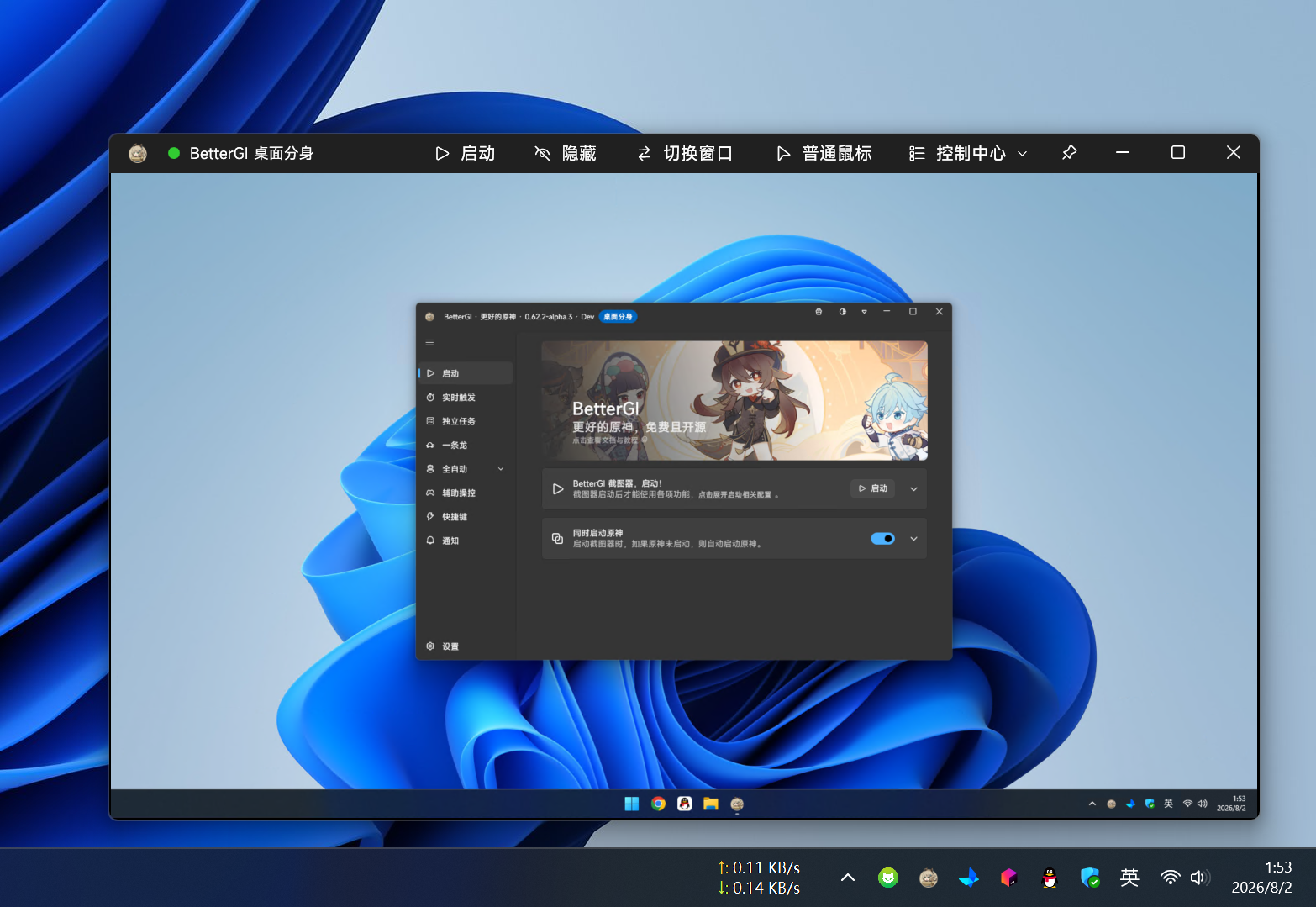
Task: Click the 隐藏 toolbar button
Action: click(566, 153)
